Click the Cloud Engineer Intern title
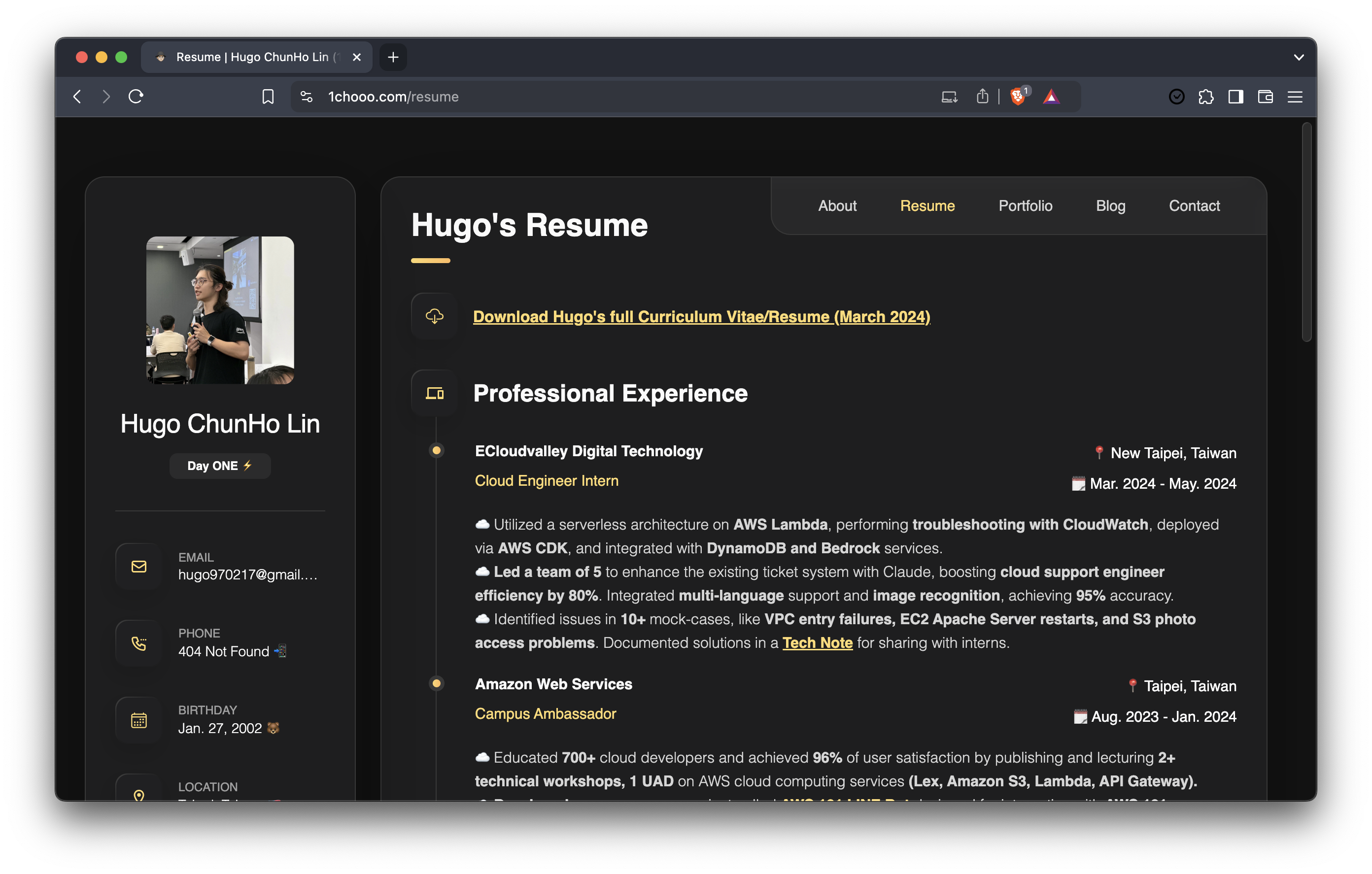This screenshot has width=1372, height=874. [x=547, y=480]
